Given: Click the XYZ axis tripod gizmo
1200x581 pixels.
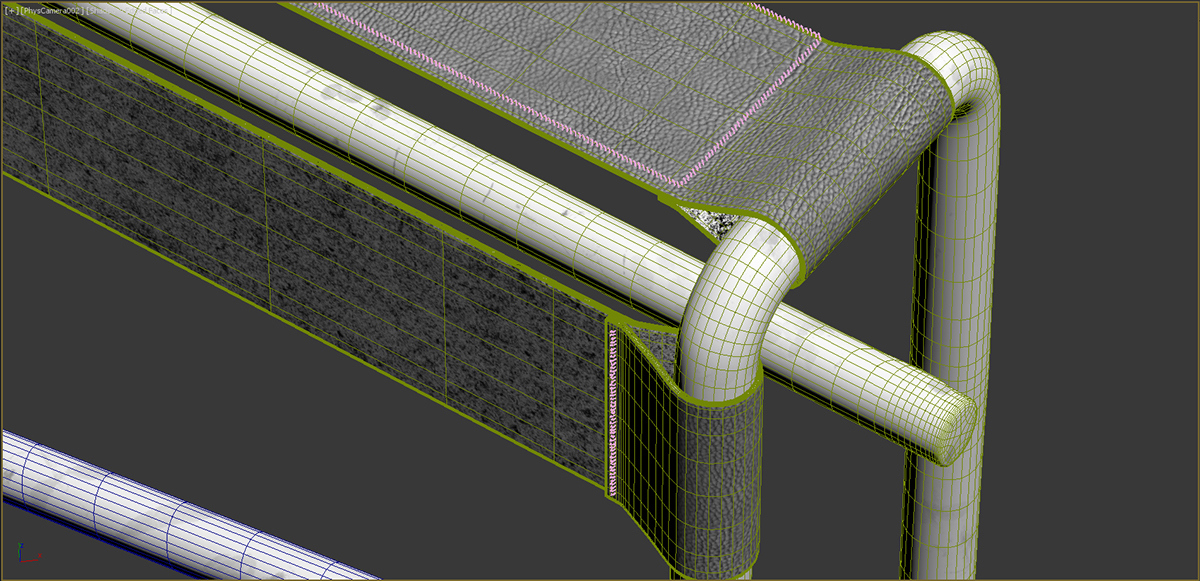Looking at the screenshot, I should [x=29, y=551].
